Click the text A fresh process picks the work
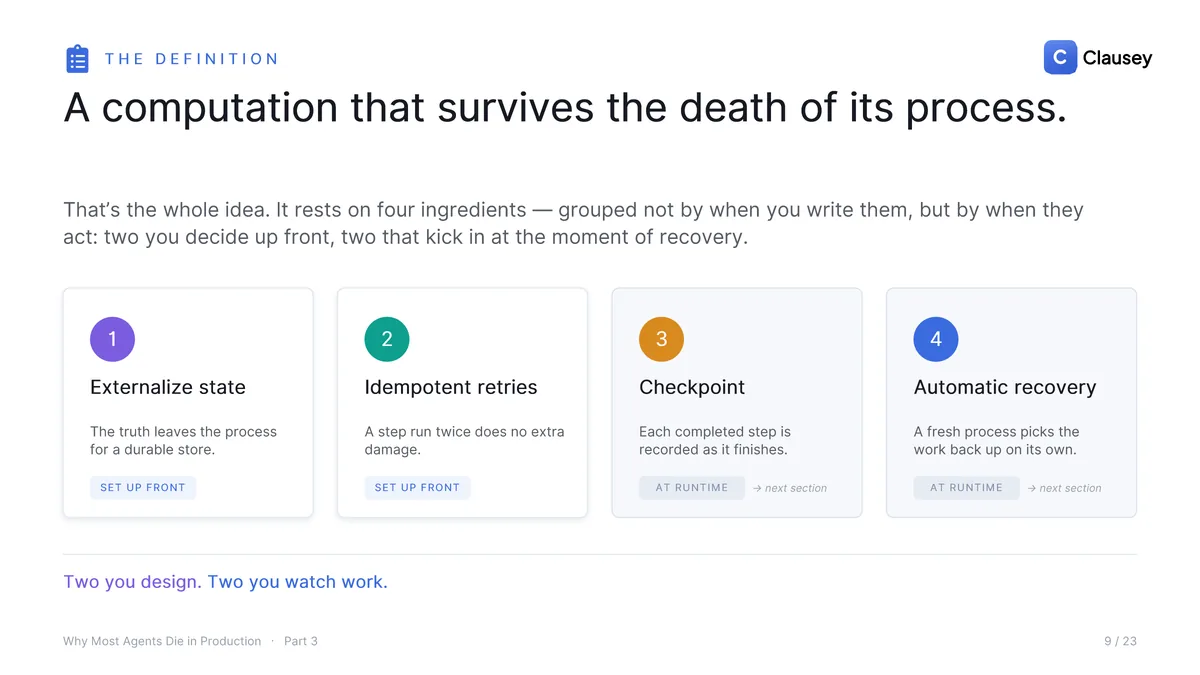This screenshot has width=1200, height=675. click(x=997, y=441)
